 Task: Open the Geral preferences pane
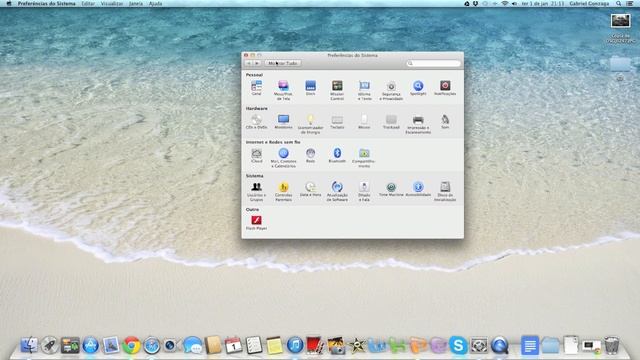256,88
